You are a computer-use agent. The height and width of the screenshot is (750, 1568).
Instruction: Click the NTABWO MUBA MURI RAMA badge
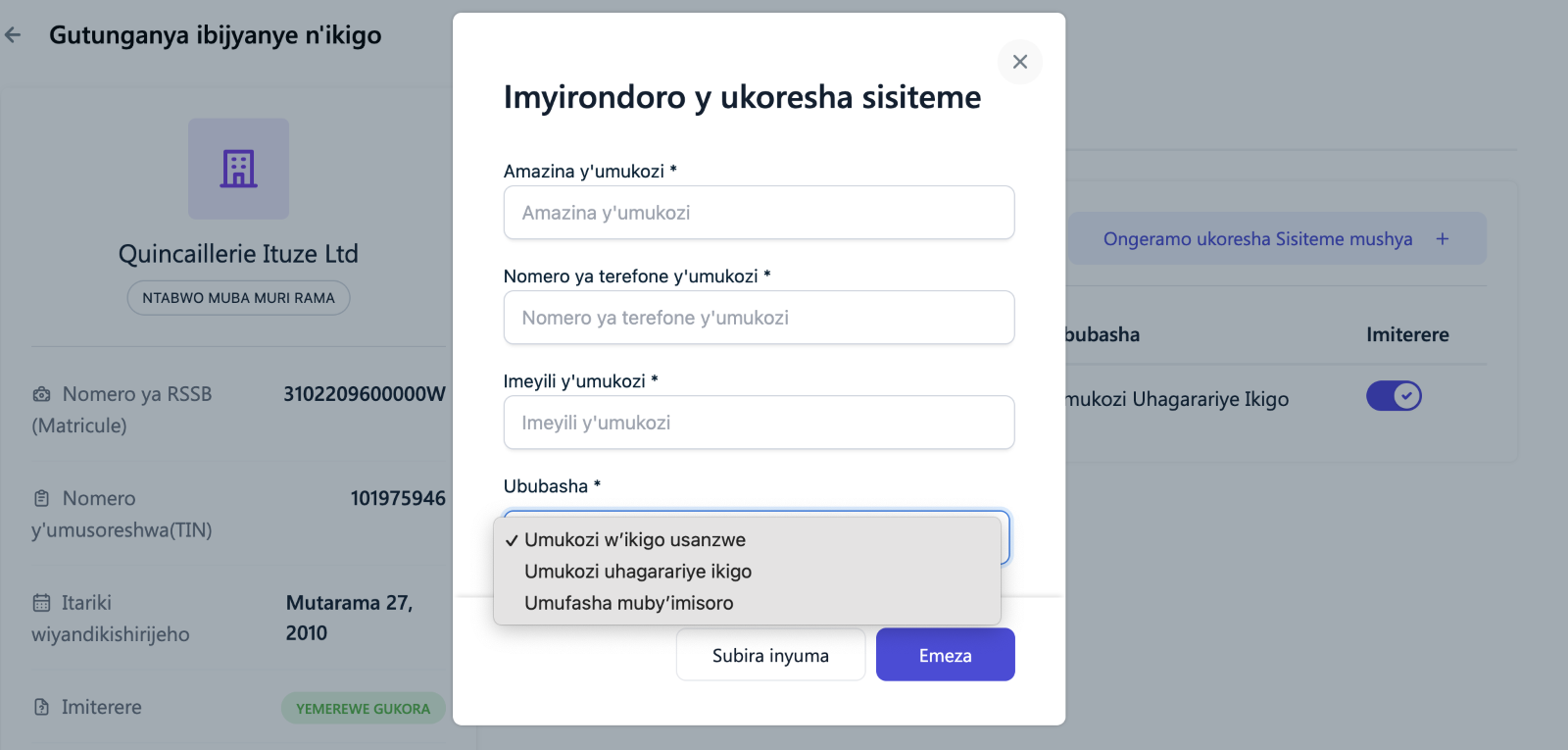pyautogui.click(x=238, y=298)
